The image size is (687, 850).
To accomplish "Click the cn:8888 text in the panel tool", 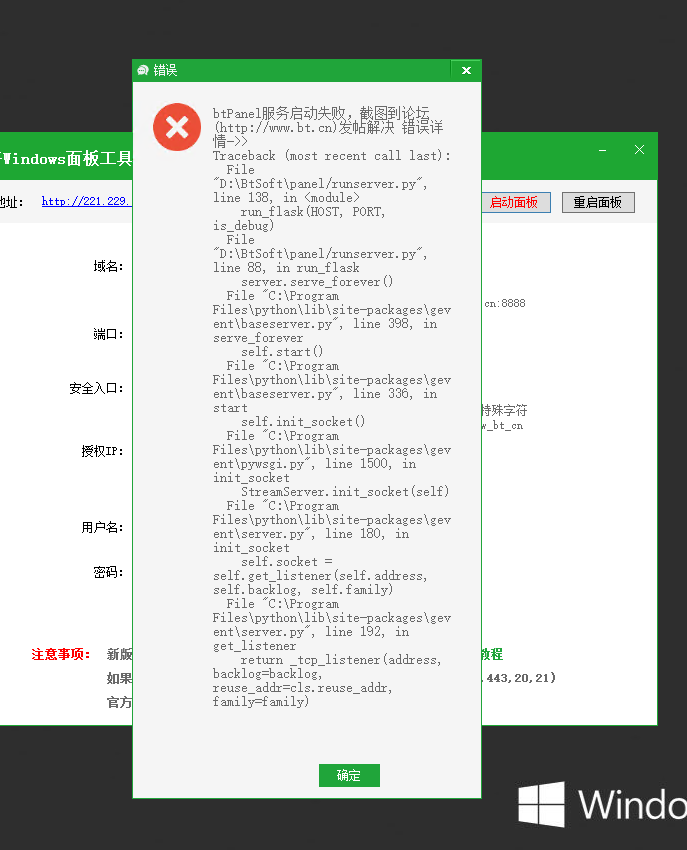I will pyautogui.click(x=505, y=304).
